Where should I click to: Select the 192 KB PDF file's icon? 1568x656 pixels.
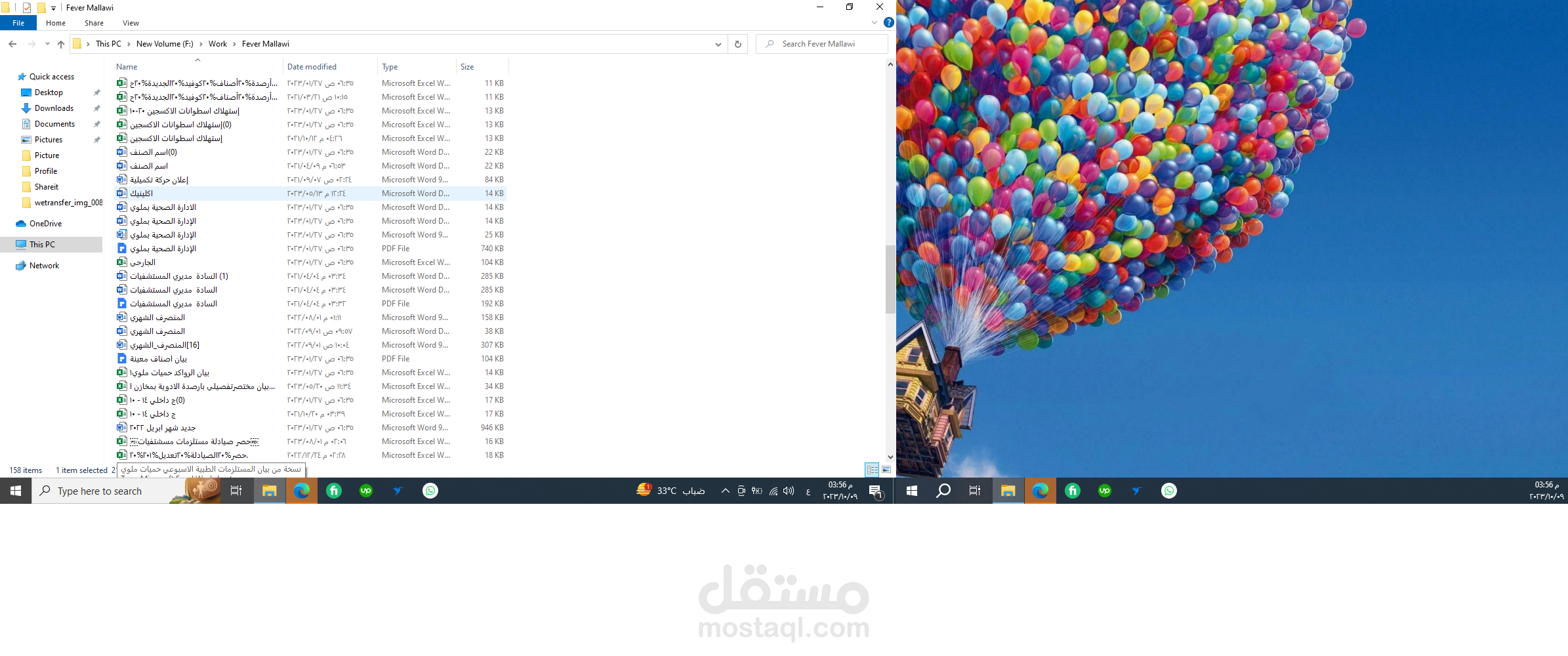[x=121, y=304]
